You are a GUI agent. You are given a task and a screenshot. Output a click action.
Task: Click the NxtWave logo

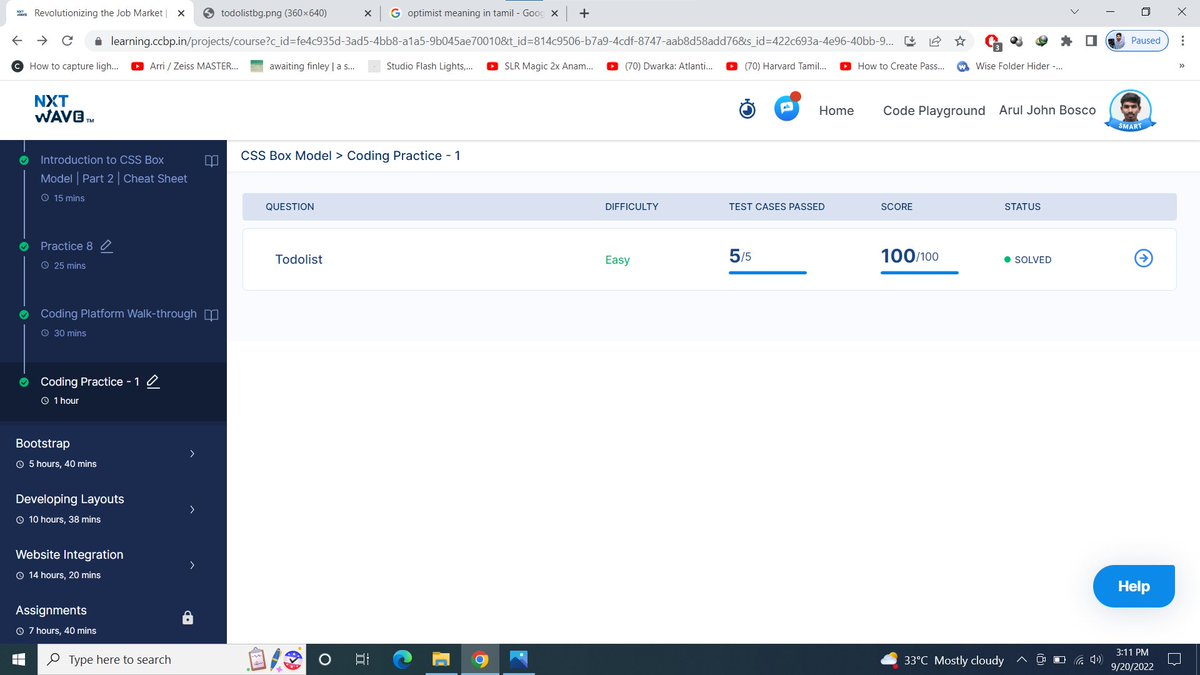point(65,109)
